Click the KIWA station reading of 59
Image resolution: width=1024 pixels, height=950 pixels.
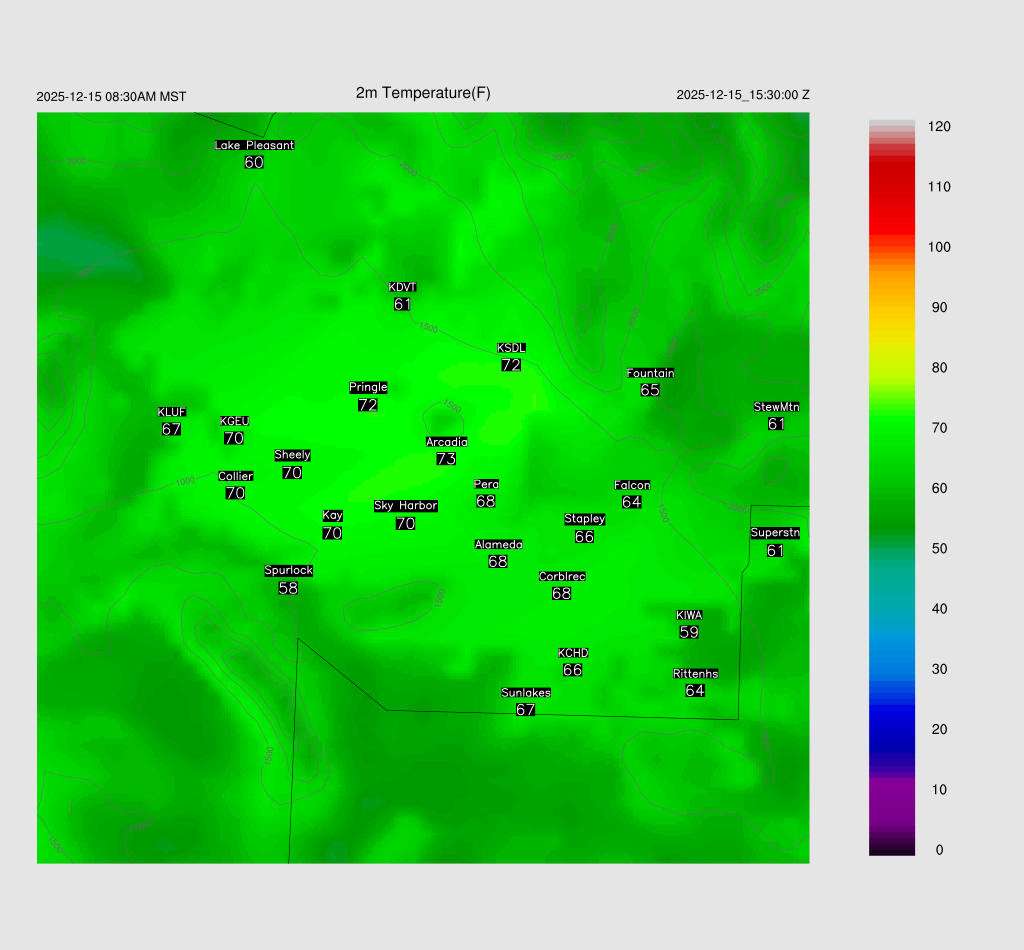(689, 632)
